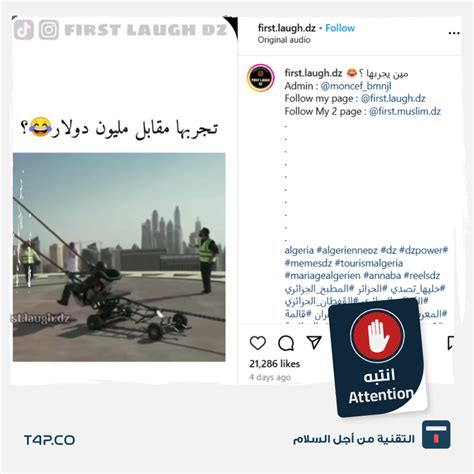Screen dimensions: 474x474
Task: Open comments via speech bubble icon
Action: pyautogui.click(x=286, y=343)
